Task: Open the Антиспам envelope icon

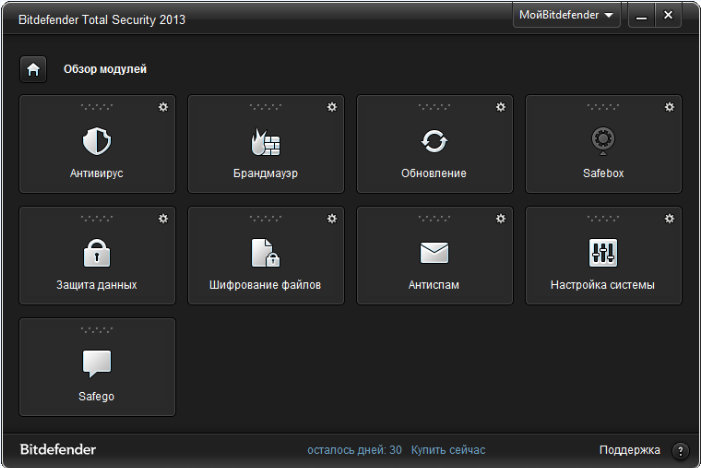Action: [x=434, y=253]
